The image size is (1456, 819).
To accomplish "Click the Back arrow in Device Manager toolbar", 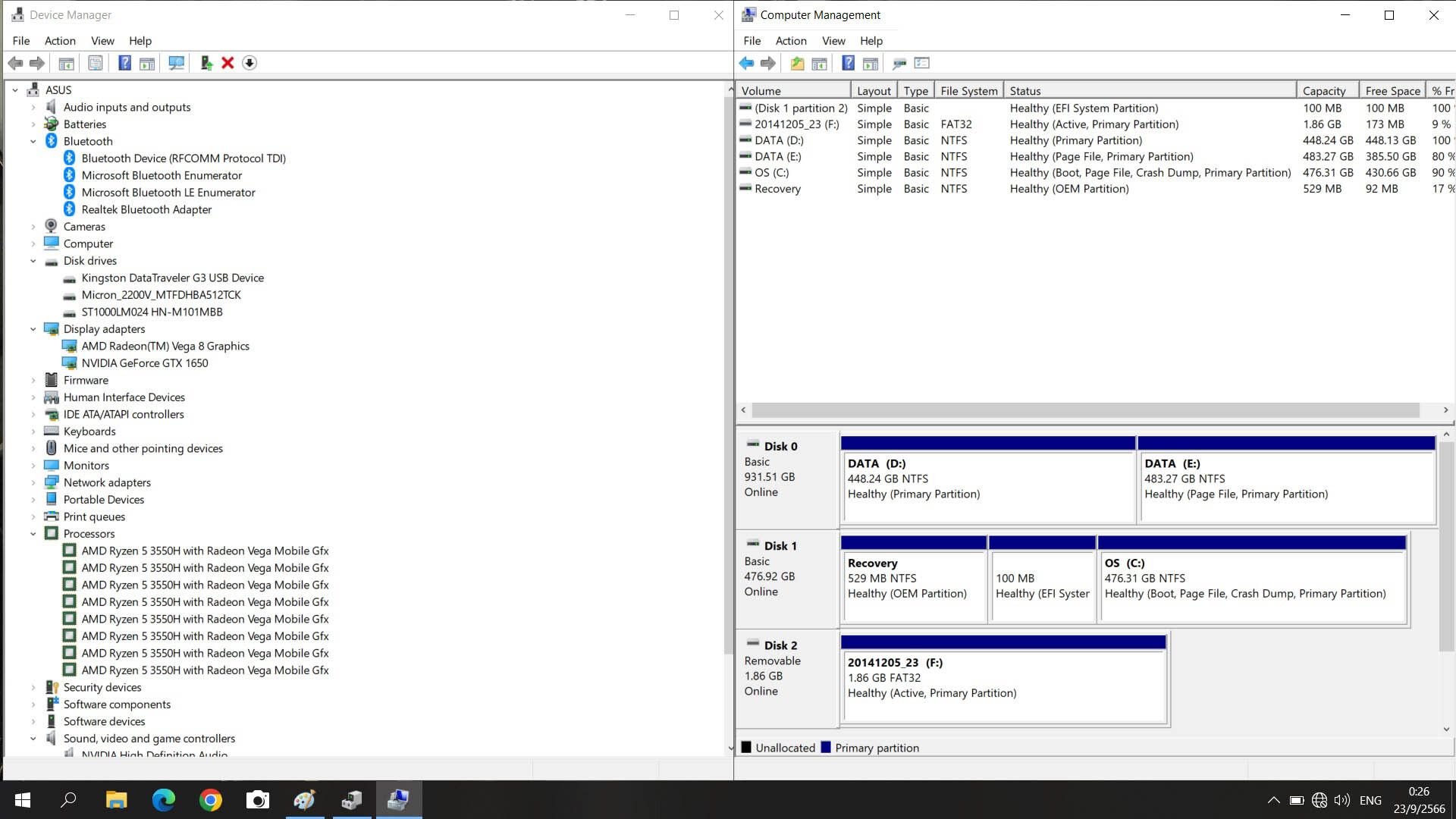I will (x=15, y=63).
